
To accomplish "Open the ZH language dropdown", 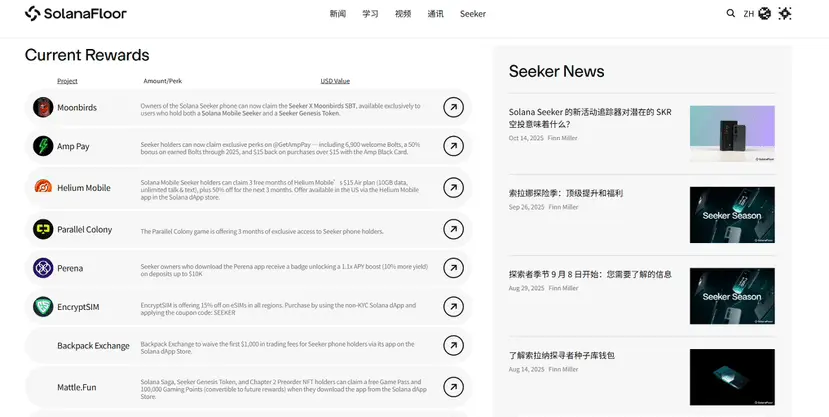I will [x=749, y=14].
